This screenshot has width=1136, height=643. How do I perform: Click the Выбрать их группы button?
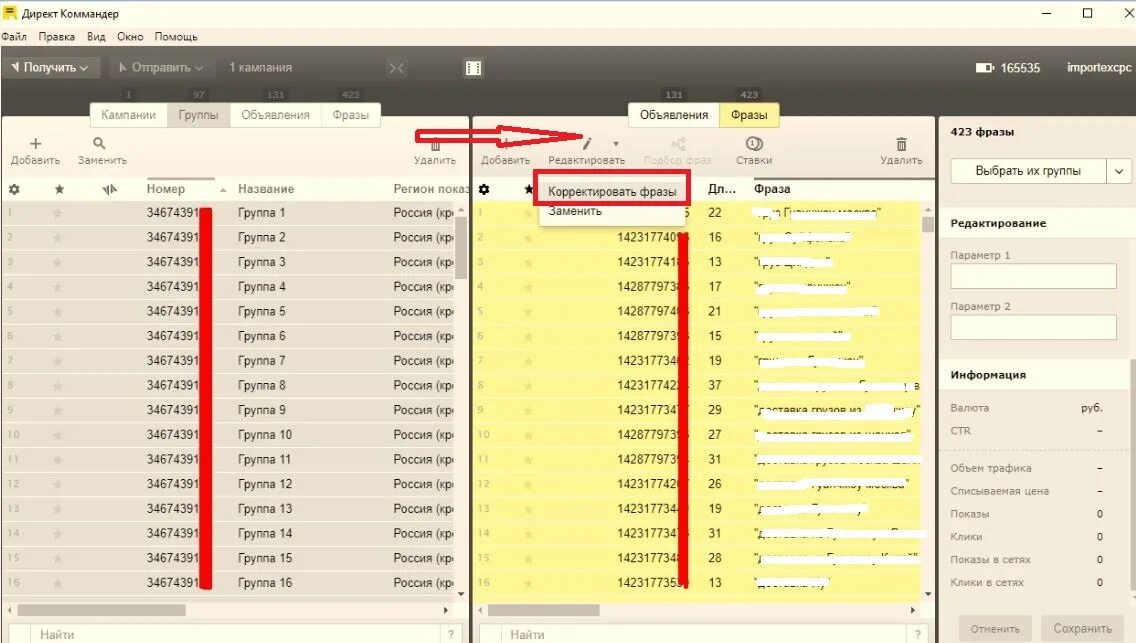pos(1028,171)
